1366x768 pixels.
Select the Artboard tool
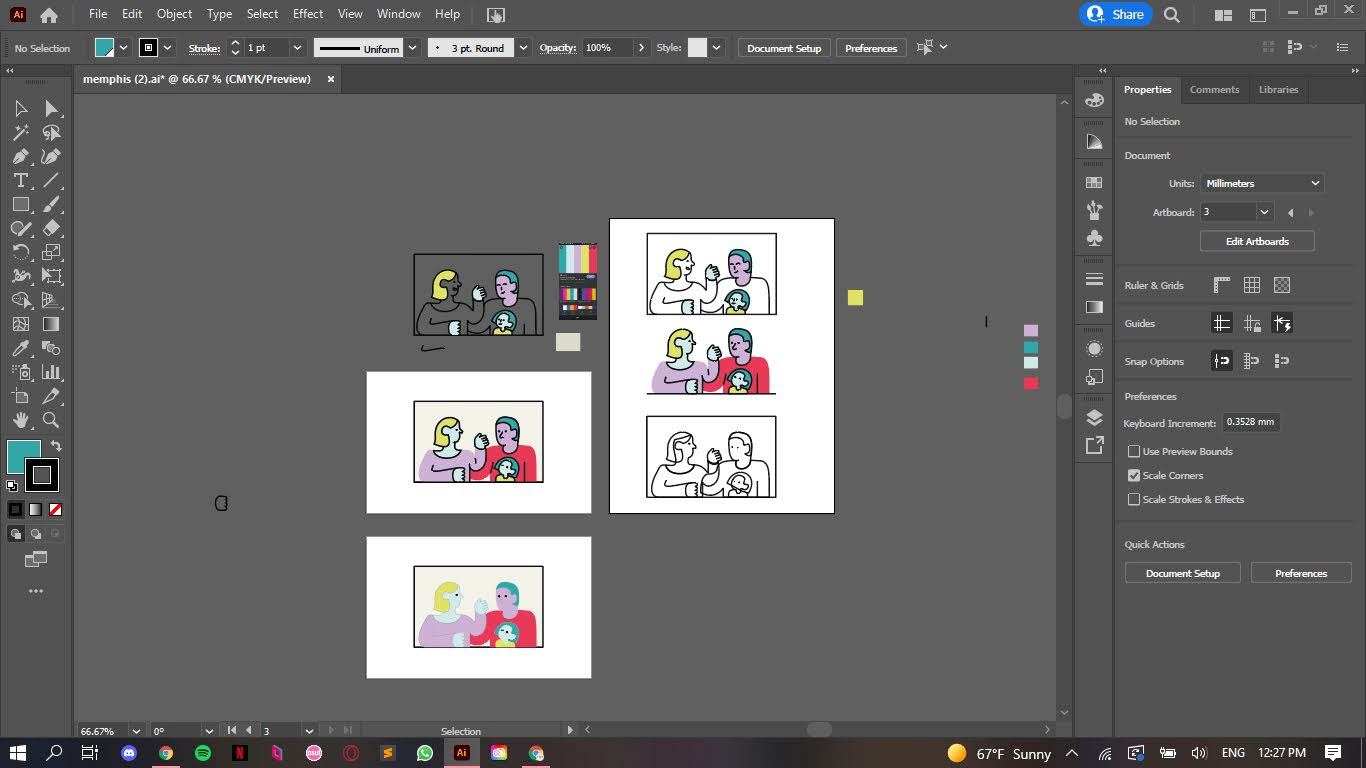click(x=21, y=396)
